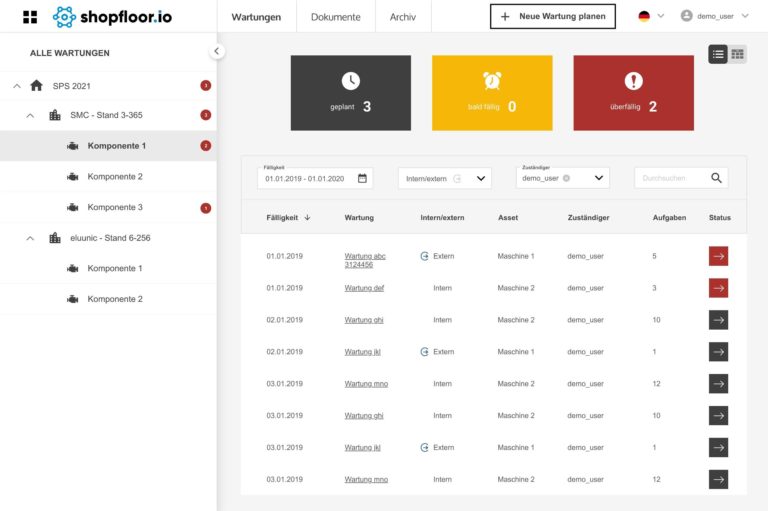Click the demo_user avatar icon
This screenshot has height=511, width=768.
click(687, 16)
